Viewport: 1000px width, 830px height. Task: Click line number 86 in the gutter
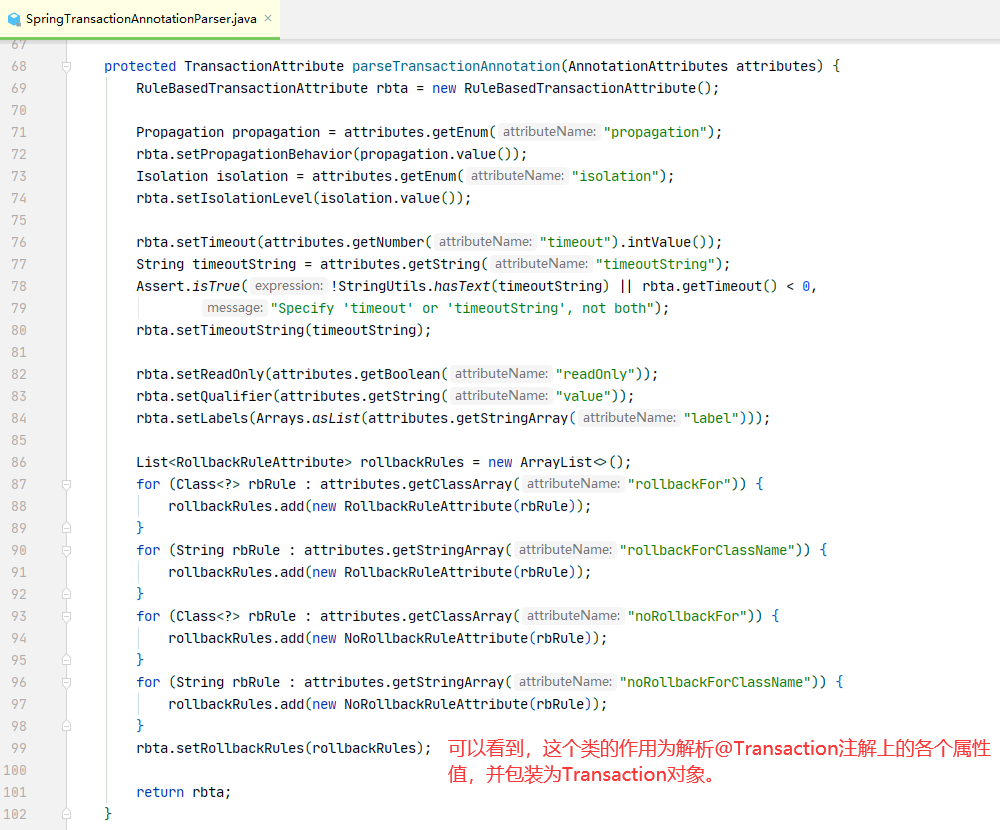19,462
